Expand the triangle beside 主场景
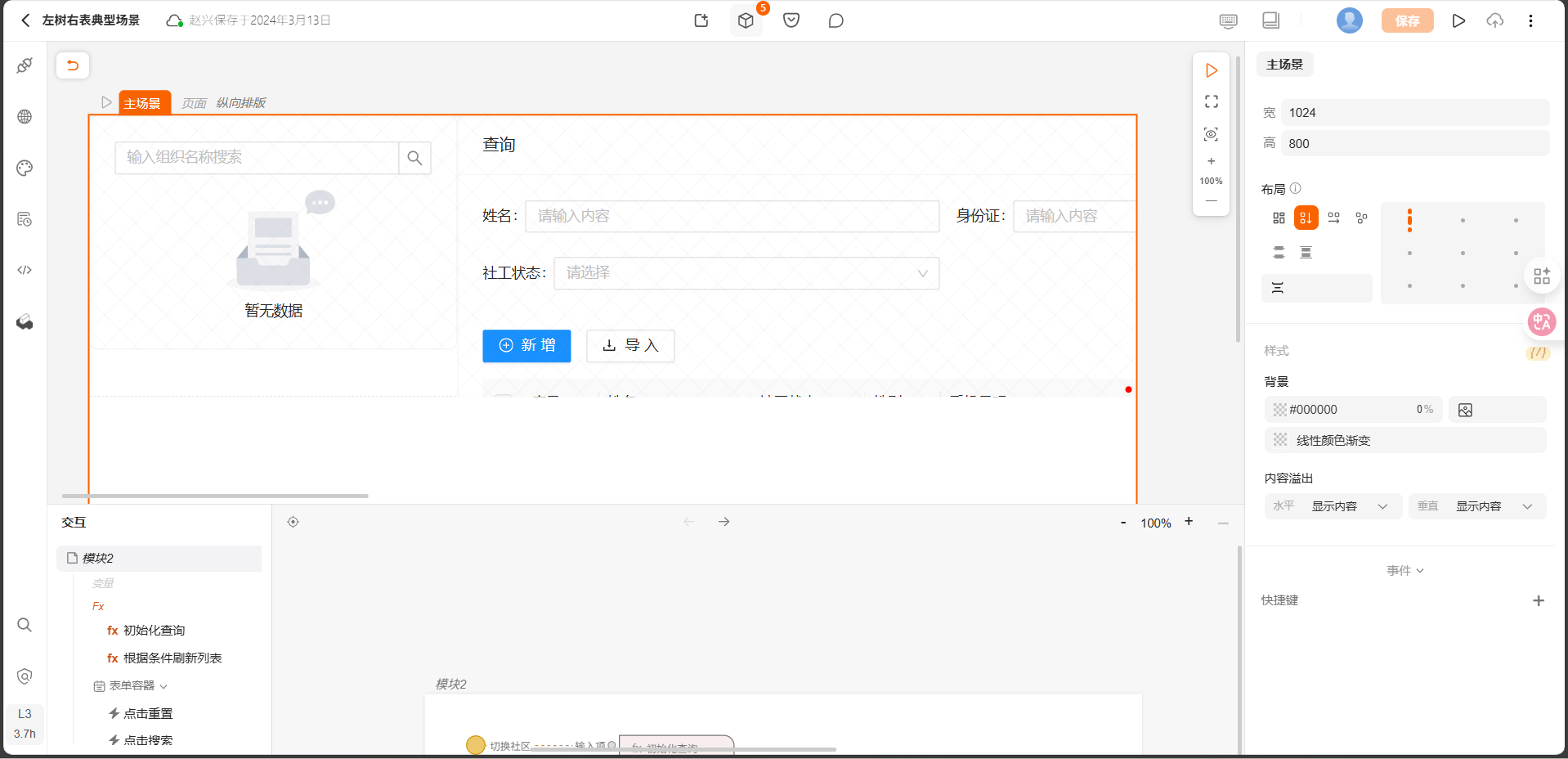This screenshot has height=759, width=1568. click(106, 102)
